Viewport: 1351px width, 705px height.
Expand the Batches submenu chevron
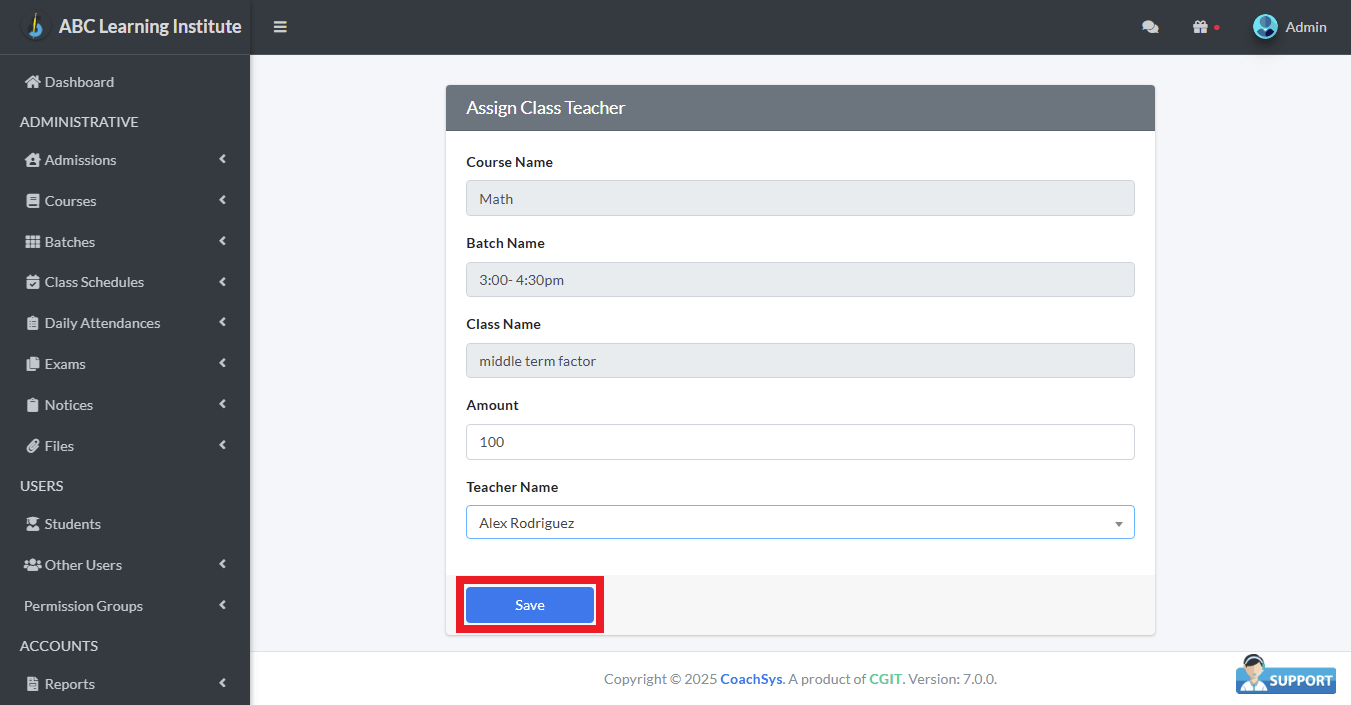[222, 241]
